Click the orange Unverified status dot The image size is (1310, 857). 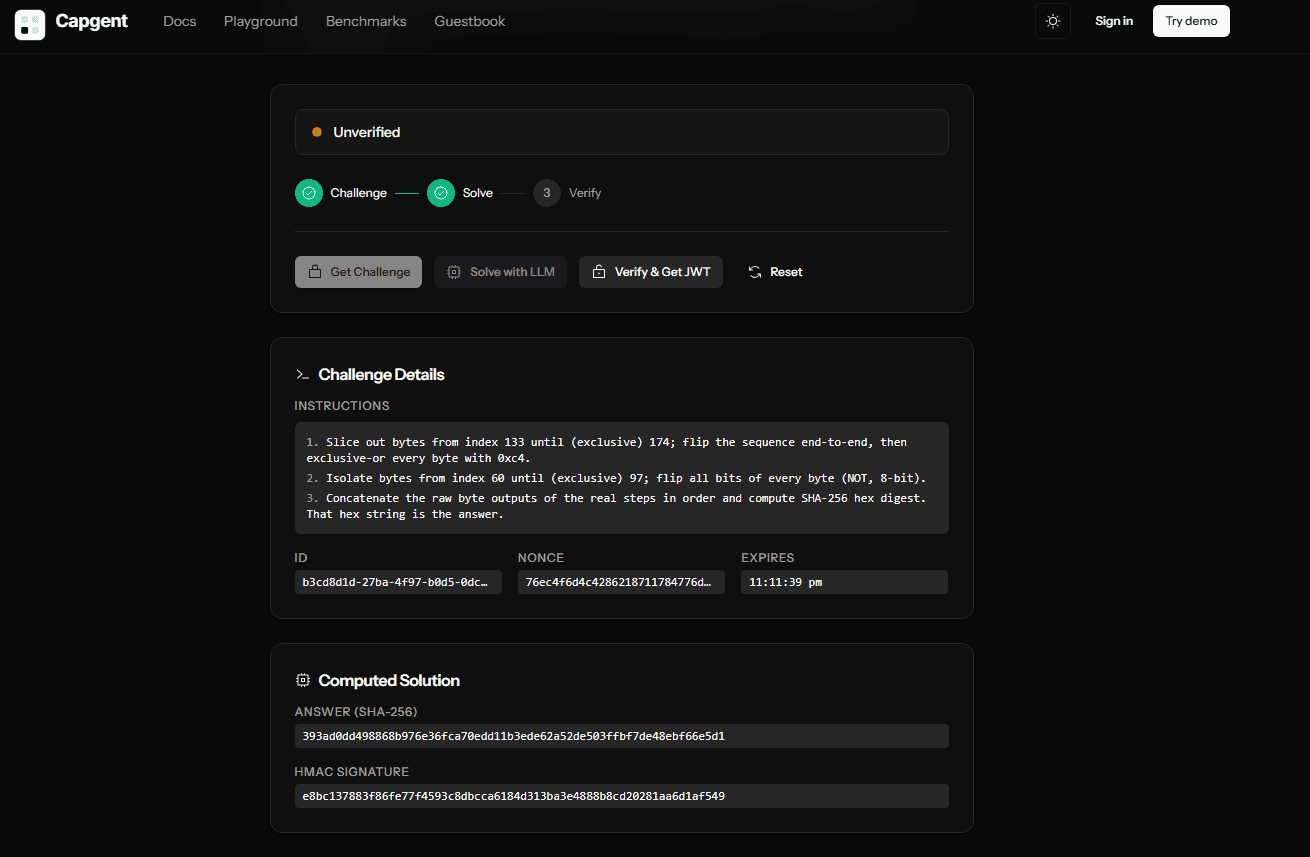coord(317,132)
